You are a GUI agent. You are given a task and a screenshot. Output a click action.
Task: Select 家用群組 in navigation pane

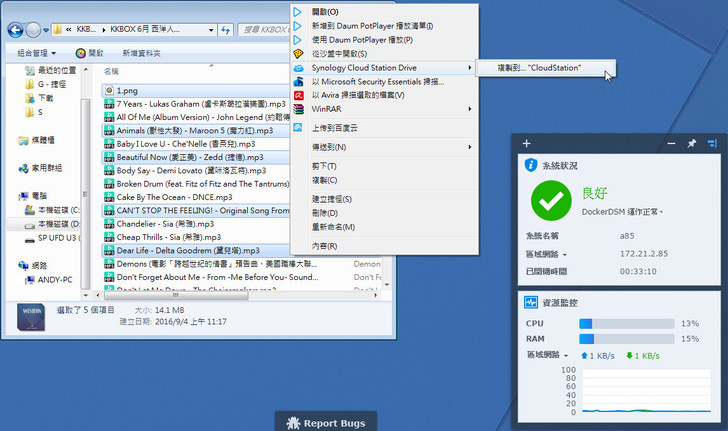pos(40,168)
